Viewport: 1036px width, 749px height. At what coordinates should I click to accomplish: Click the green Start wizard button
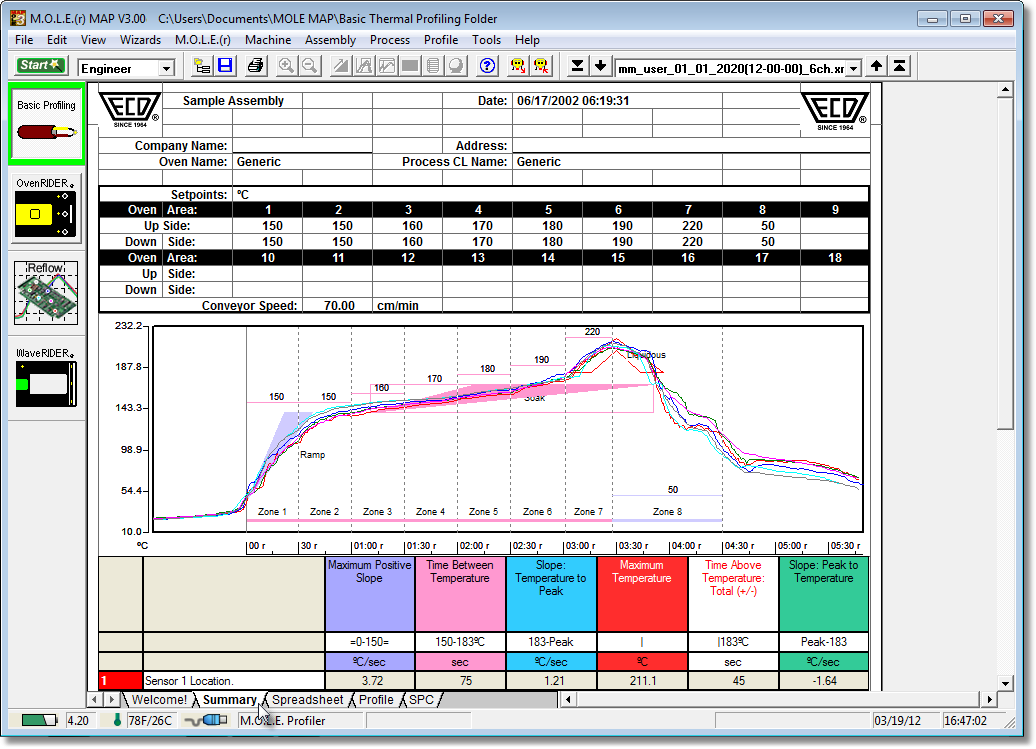pos(40,65)
